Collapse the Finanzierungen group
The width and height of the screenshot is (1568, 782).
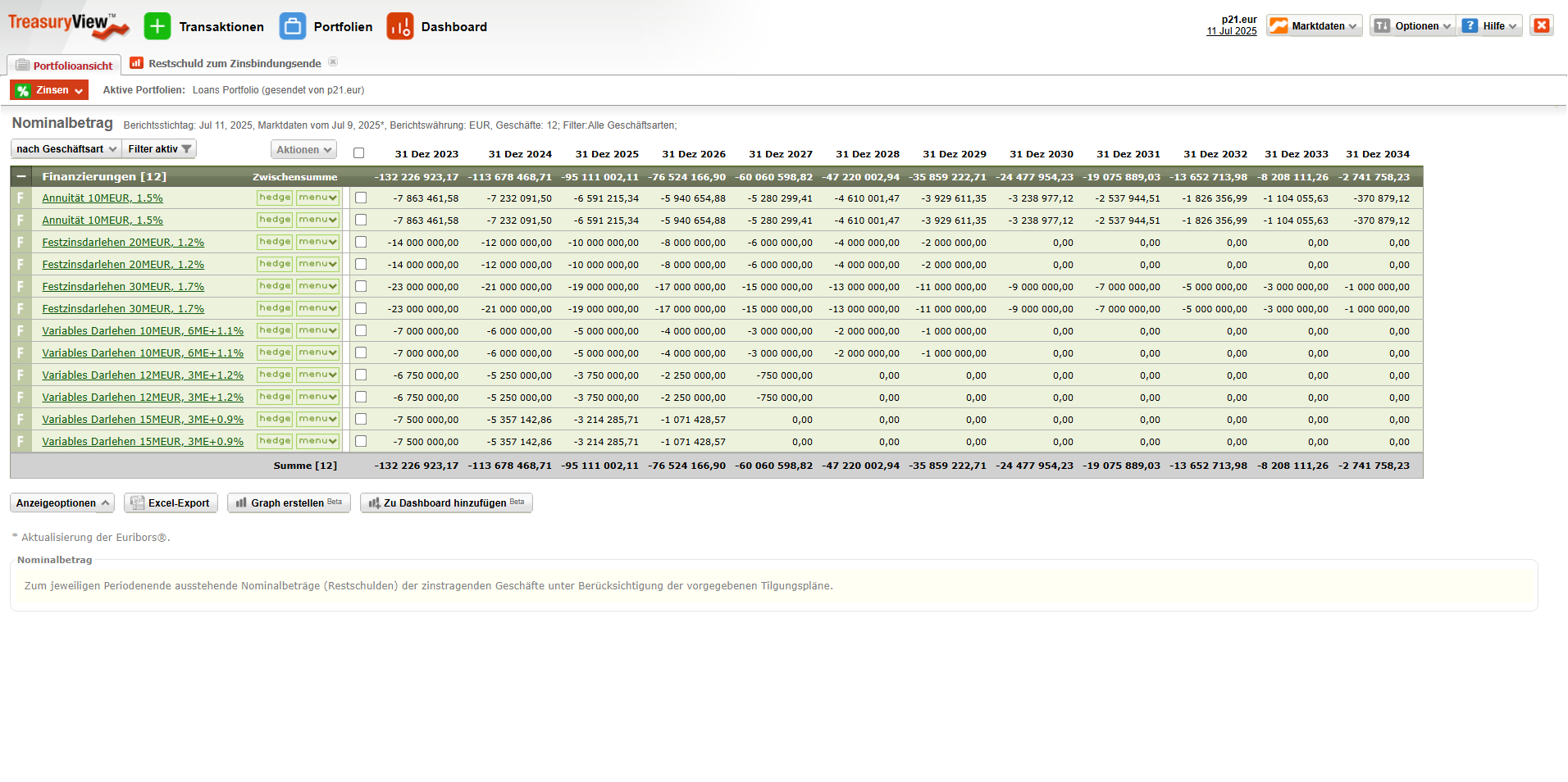coord(21,177)
